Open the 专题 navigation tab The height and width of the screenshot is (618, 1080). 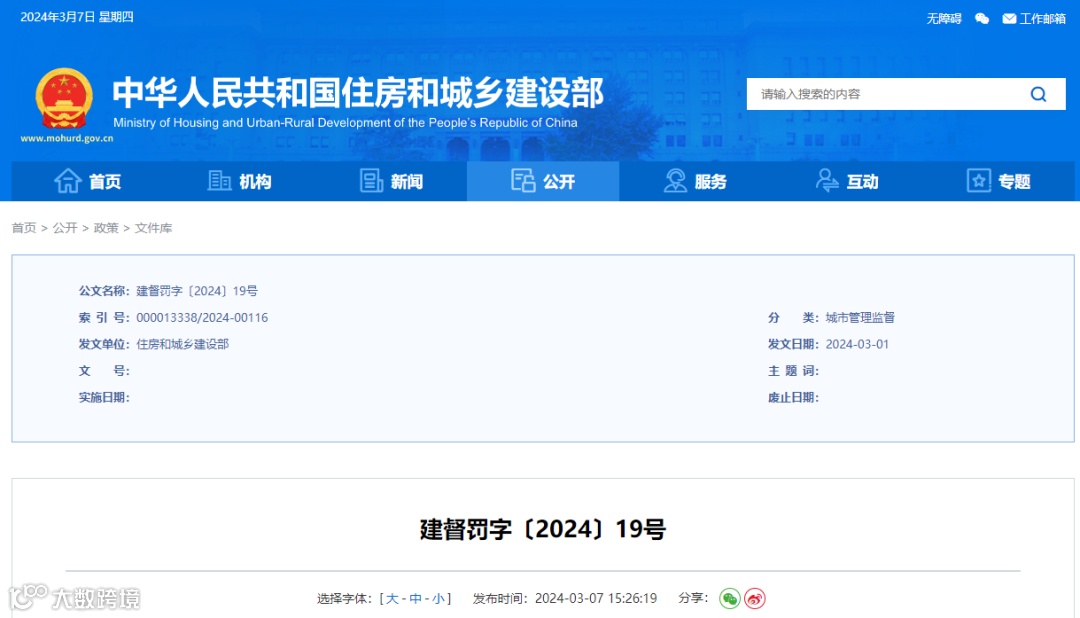coord(999,181)
